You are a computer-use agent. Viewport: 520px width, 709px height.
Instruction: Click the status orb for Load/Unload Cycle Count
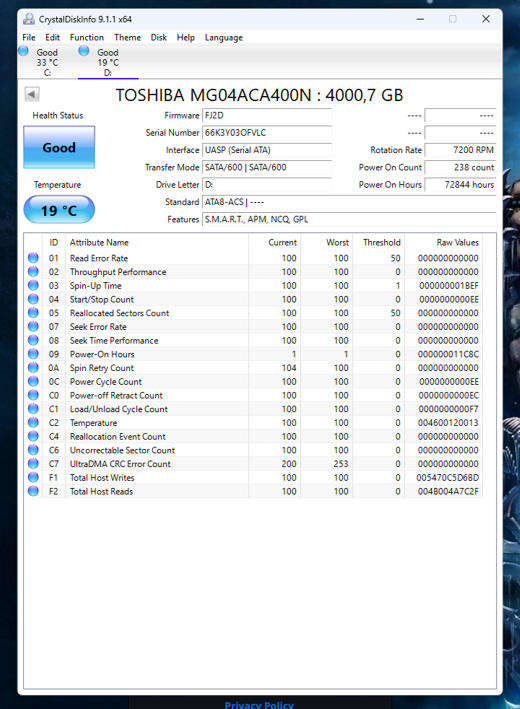tap(33, 409)
